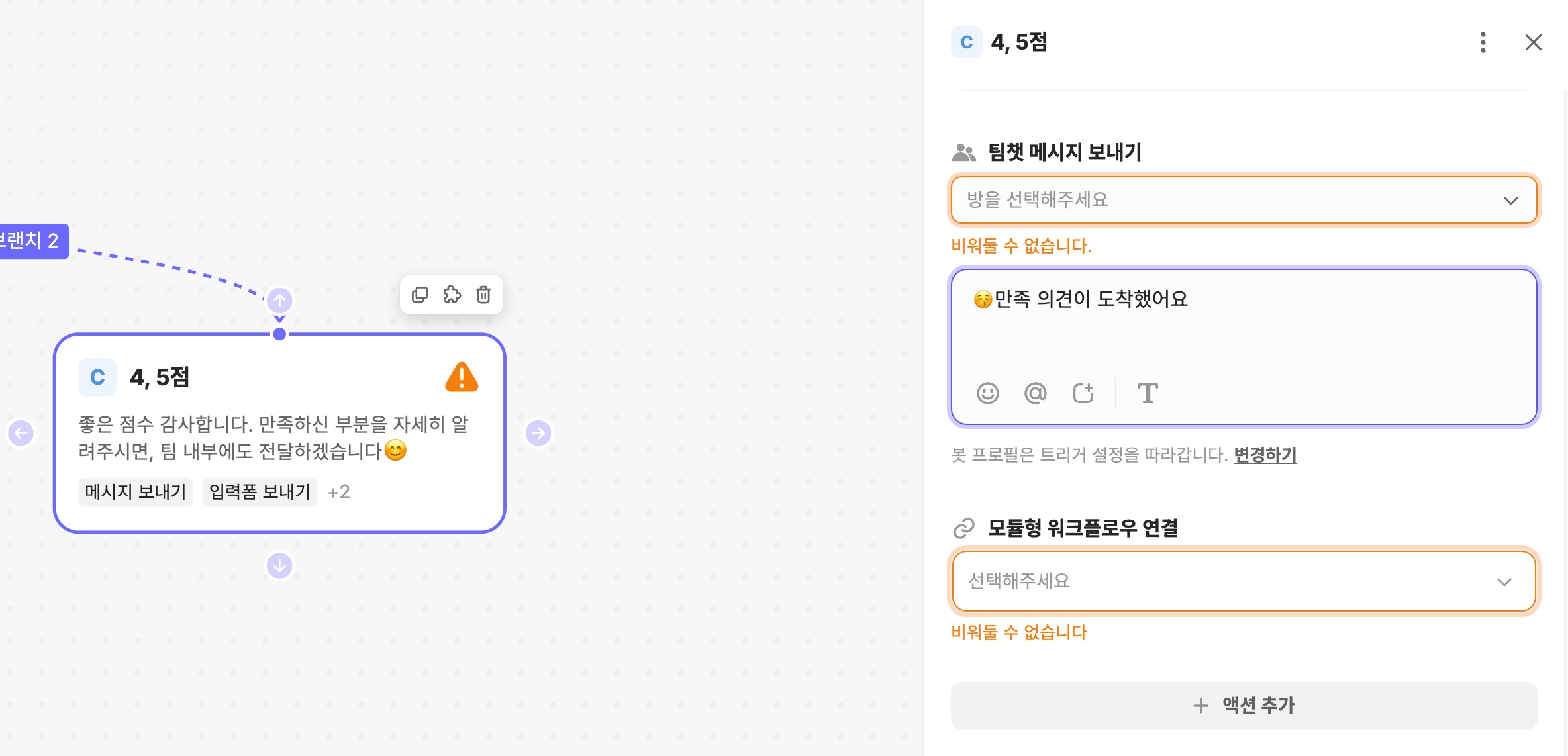Select the 입력폼 보내기 chip on the node
This screenshot has width=1568, height=756.
click(259, 492)
